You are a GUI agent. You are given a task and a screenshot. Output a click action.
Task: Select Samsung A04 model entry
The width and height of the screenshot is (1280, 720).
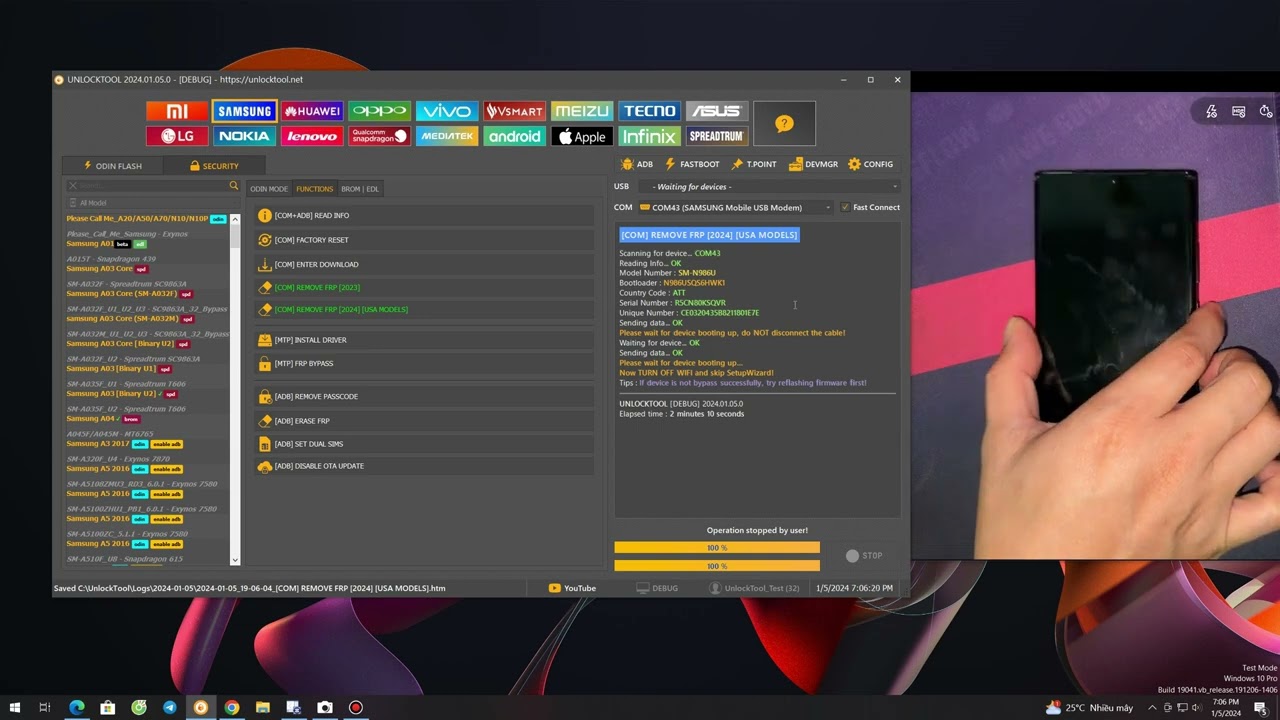coord(103,419)
